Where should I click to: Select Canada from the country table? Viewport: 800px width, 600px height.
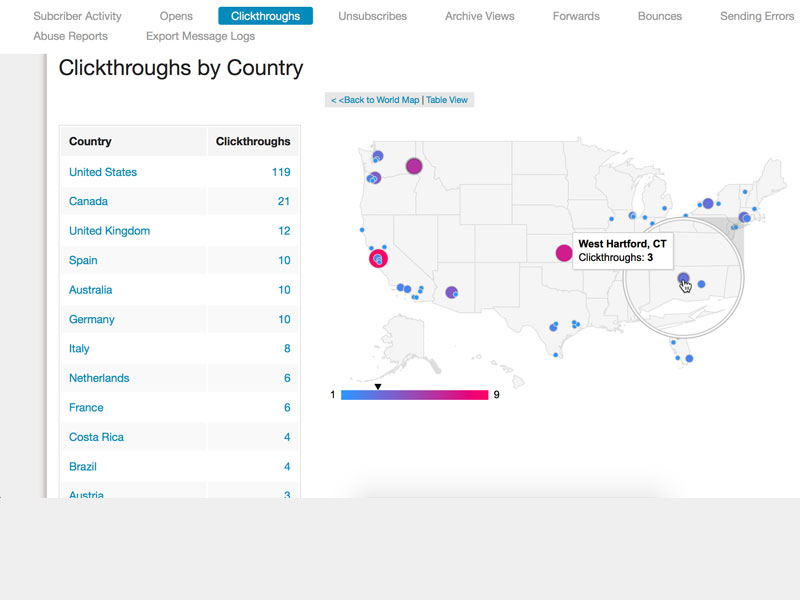[88, 201]
